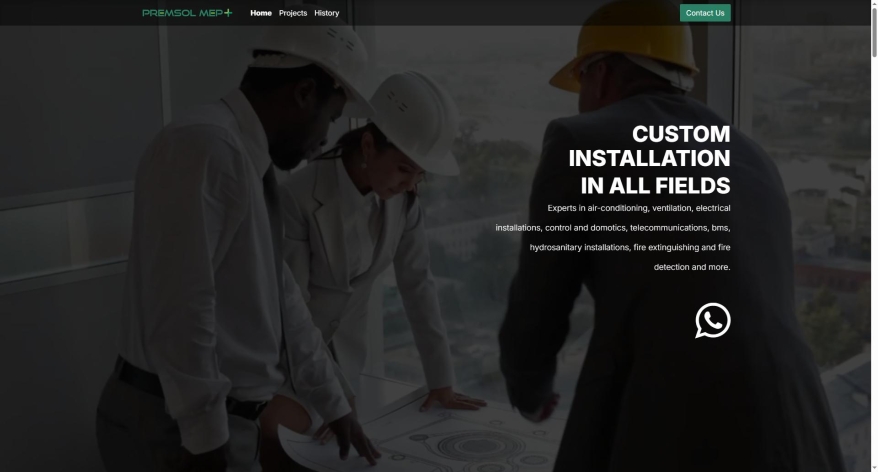Click the yellow hard hat in the photo
878x472 pixels.
click(x=625, y=44)
